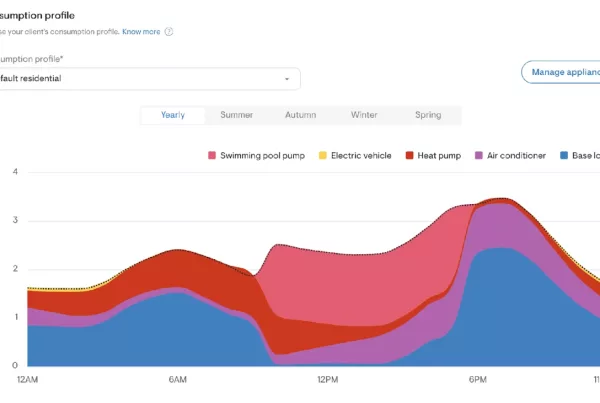
Task: Click the Swimming pool pump legend swatch
Action: point(212,156)
